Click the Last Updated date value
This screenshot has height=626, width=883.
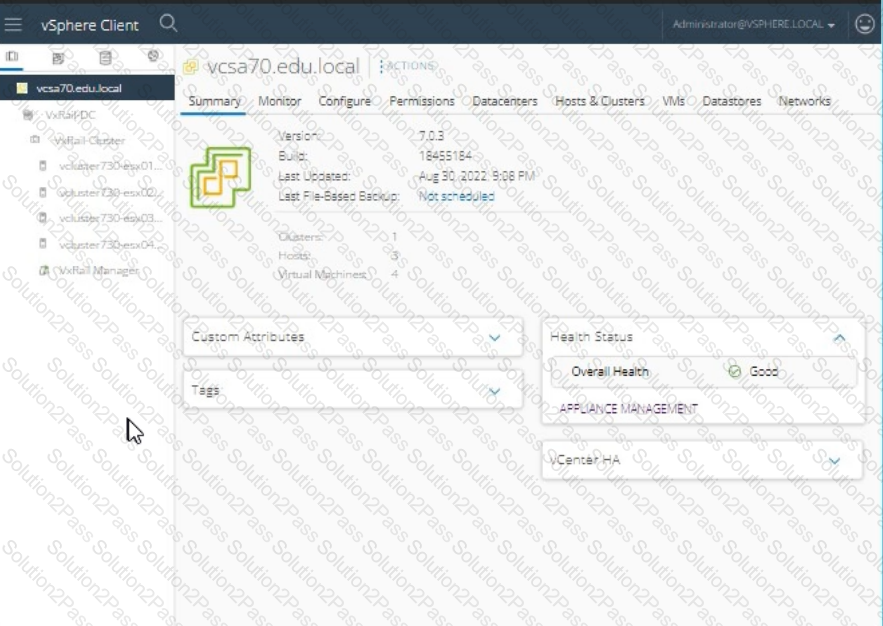[477, 176]
